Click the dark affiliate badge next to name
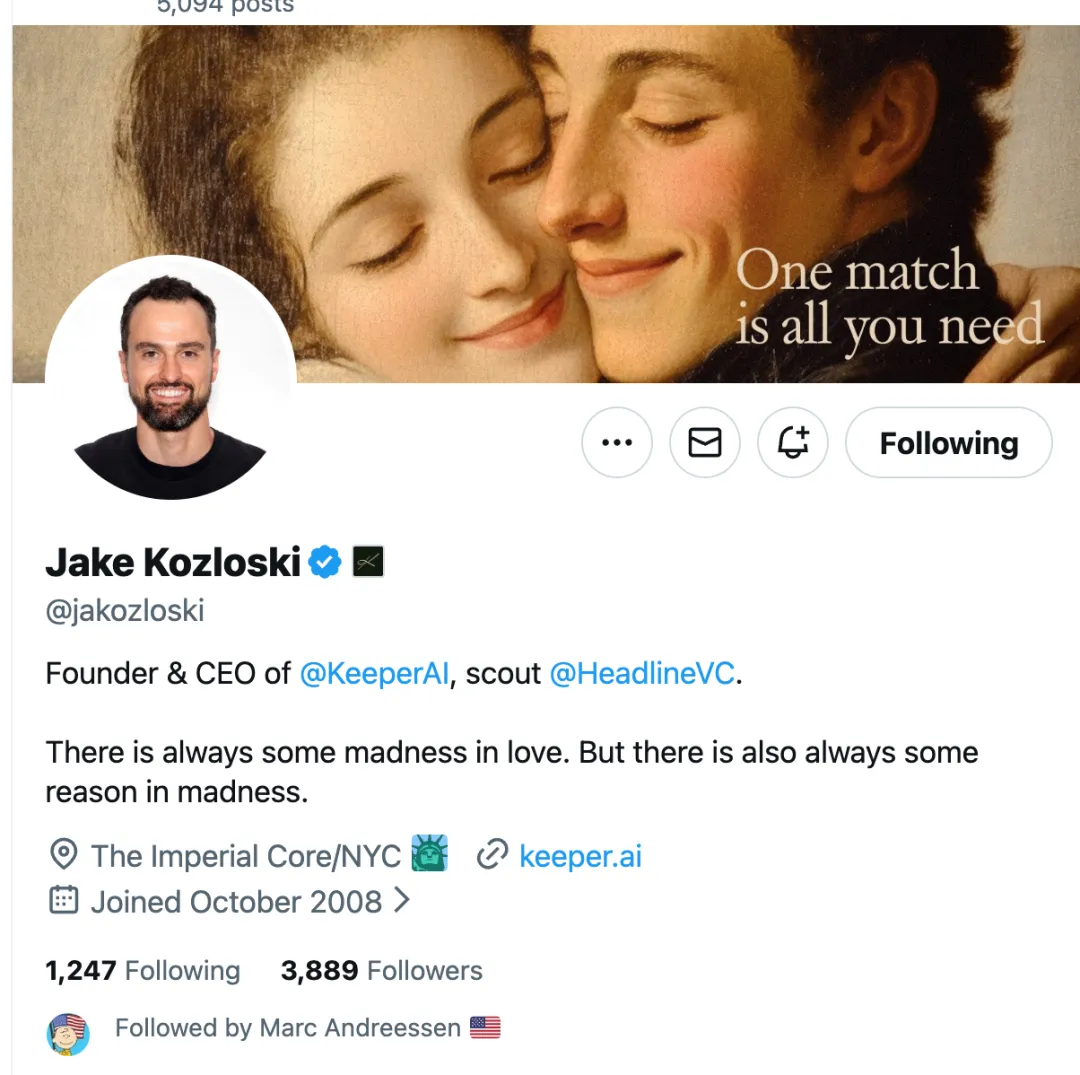Image resolution: width=1080 pixels, height=1075 pixels. tap(368, 562)
